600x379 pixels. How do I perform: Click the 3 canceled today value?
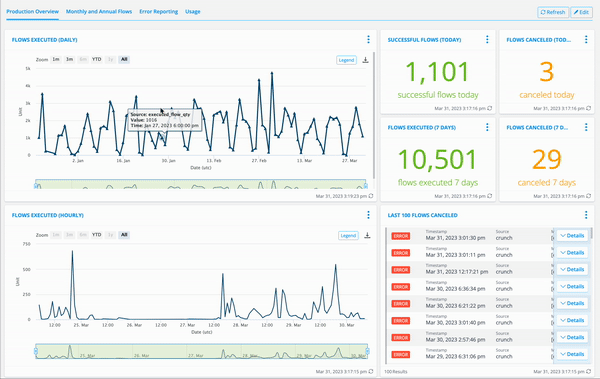(546, 72)
